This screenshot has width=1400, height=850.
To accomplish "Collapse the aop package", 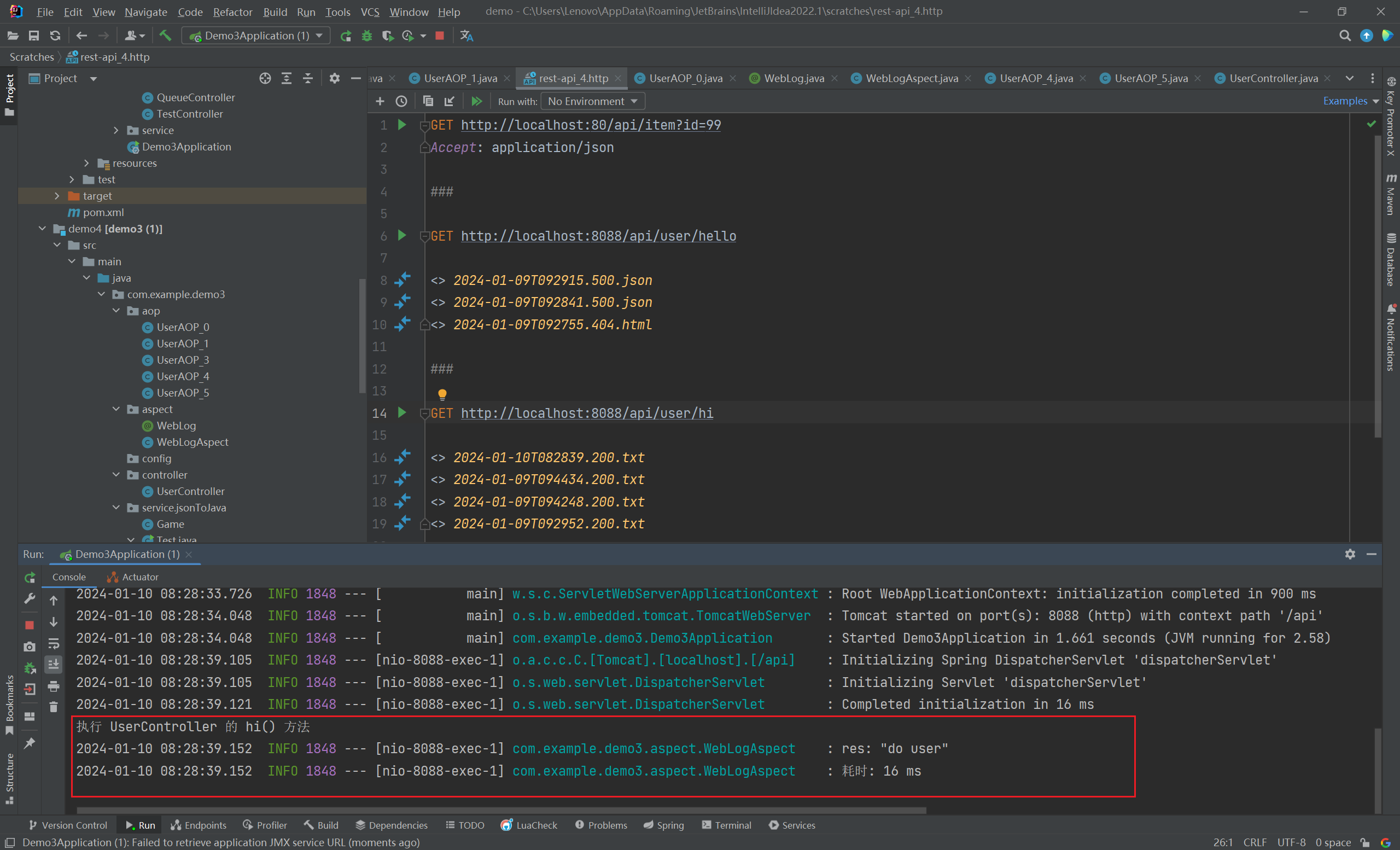I will pyautogui.click(x=116, y=311).
